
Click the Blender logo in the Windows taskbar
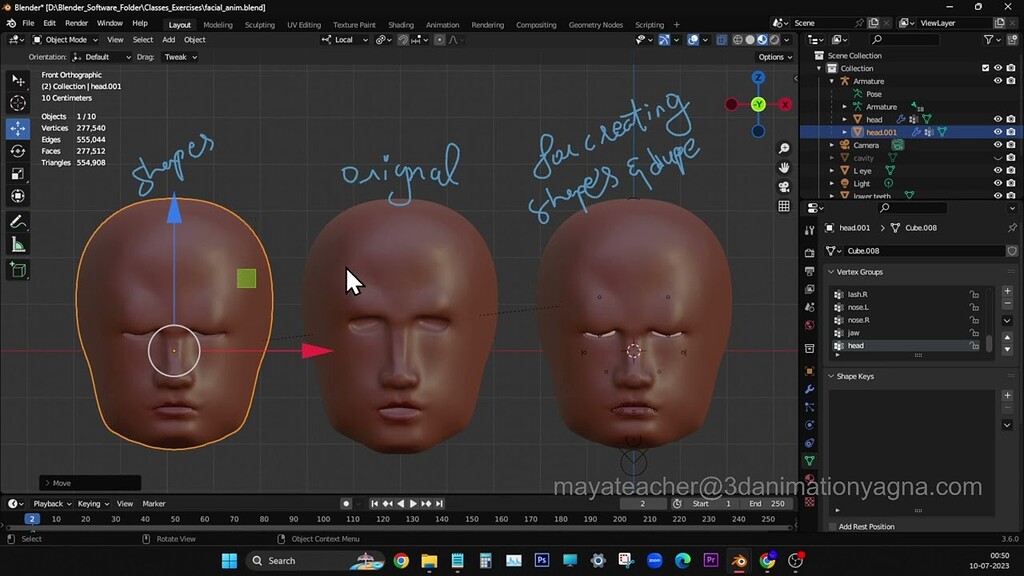point(739,560)
